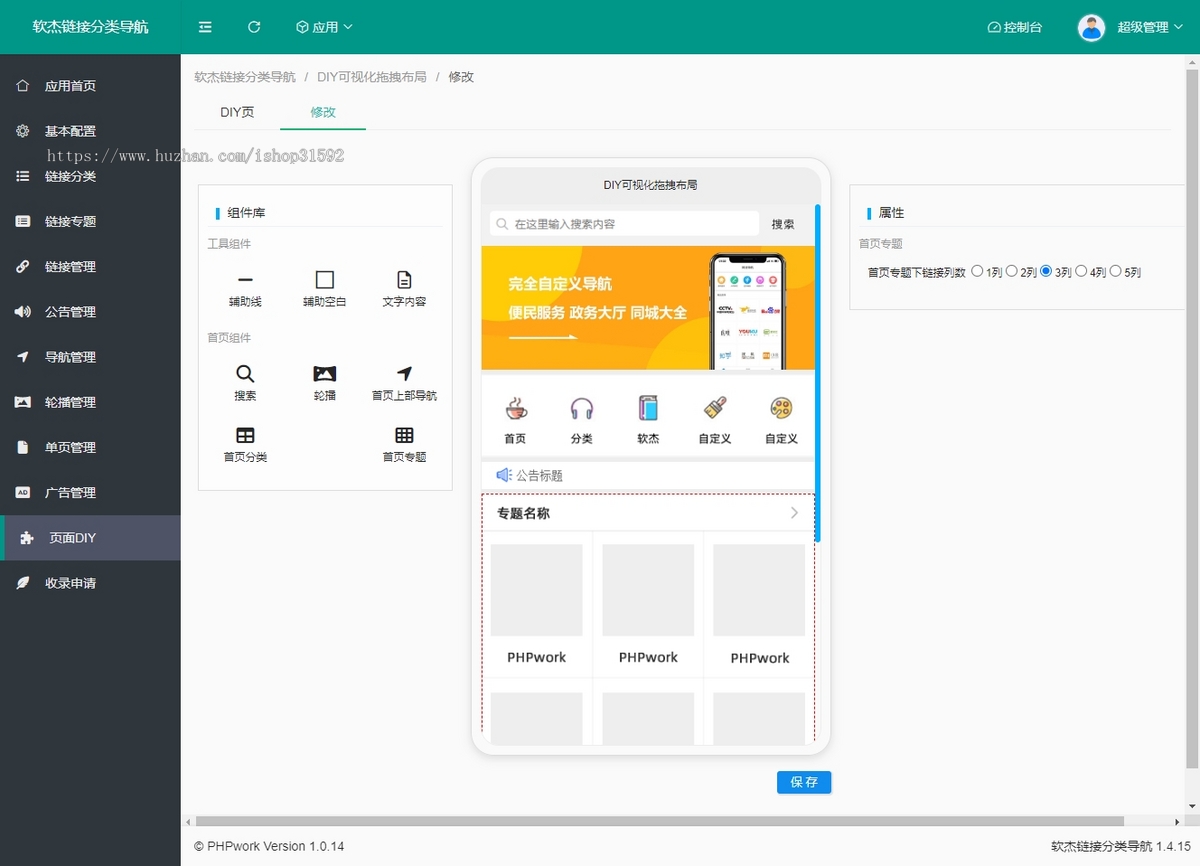Select the 5列 radio button
The height and width of the screenshot is (866, 1200).
[1116, 271]
